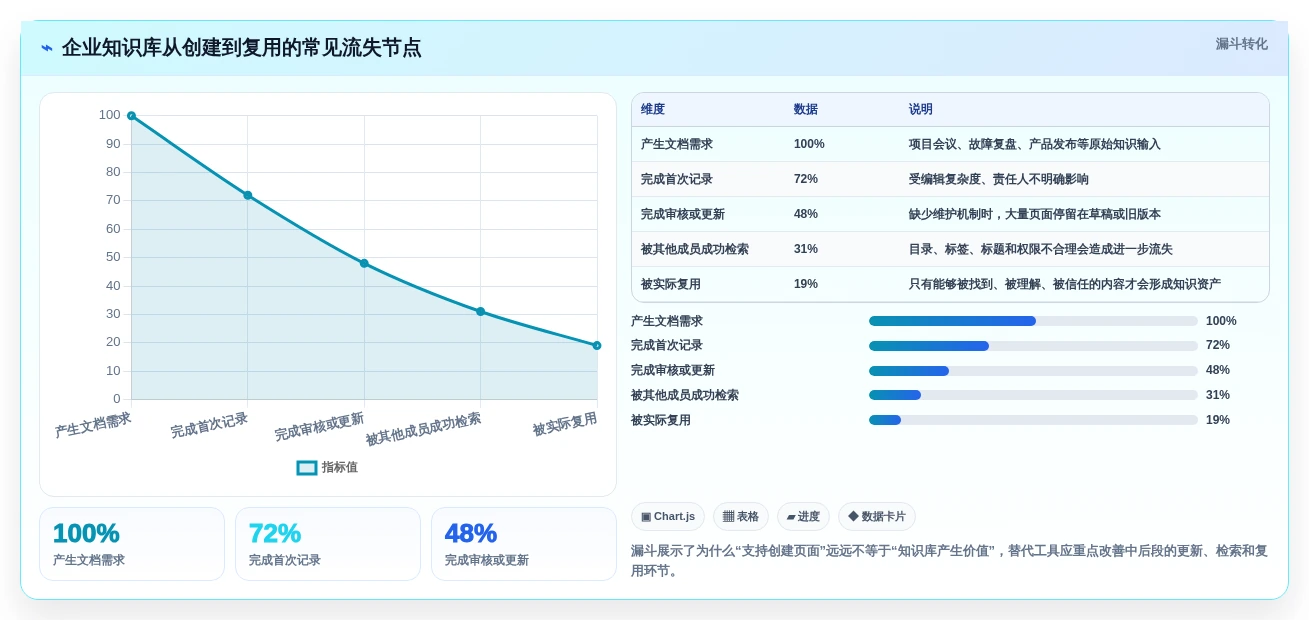Click the 漏斗转化 label at top right
Viewport: 1309px width, 620px height.
(1241, 44)
